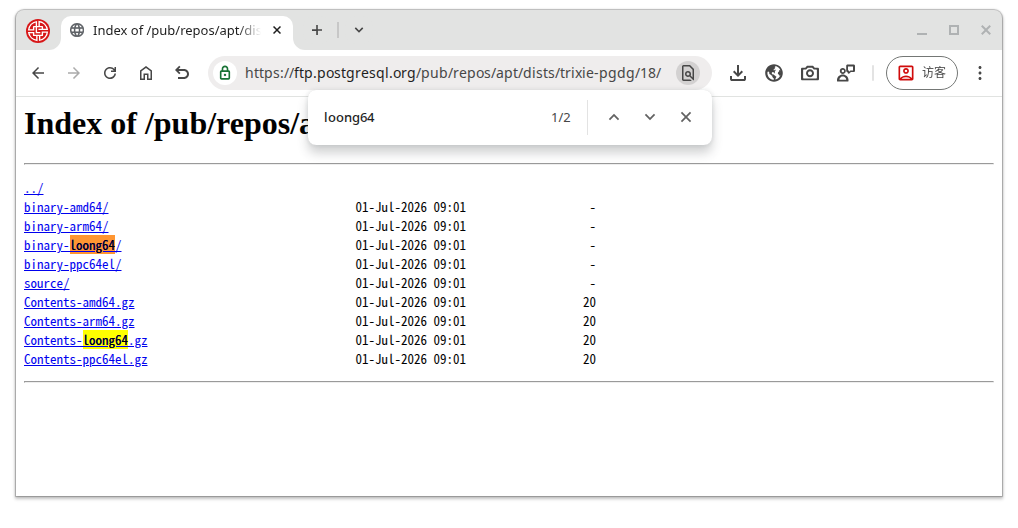Click the size '20' in Contents-ppc64el.gz row
The width and height of the screenshot is (1018, 528).
590,360
